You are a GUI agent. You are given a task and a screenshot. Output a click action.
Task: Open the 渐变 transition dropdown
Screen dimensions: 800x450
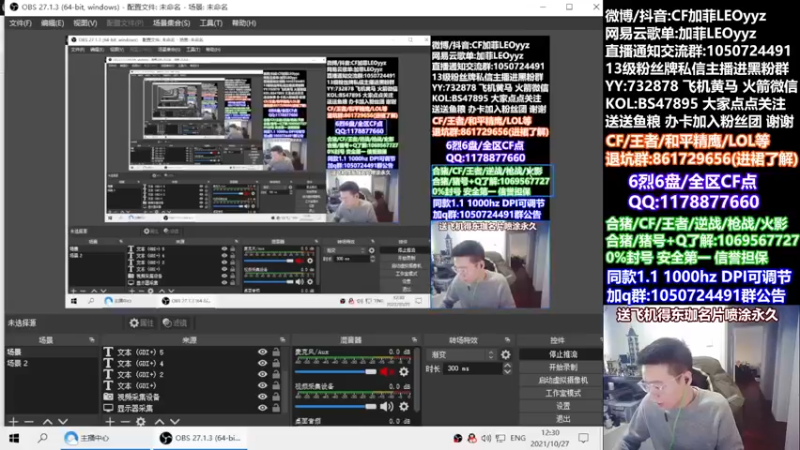[x=461, y=354]
